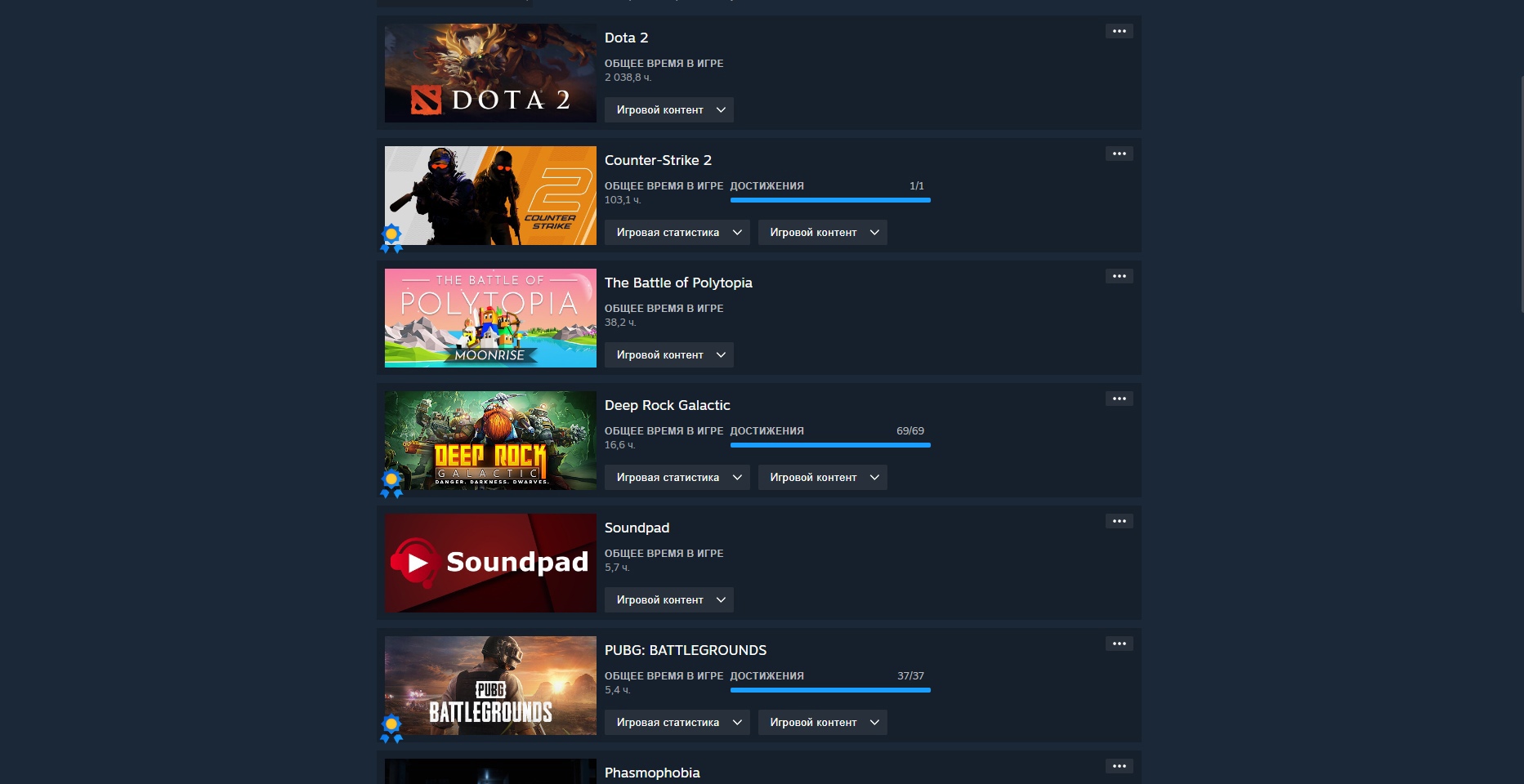Click the perfect game ribbon badge on Counter-Strike 2
The width and height of the screenshot is (1524, 784).
pos(392,238)
